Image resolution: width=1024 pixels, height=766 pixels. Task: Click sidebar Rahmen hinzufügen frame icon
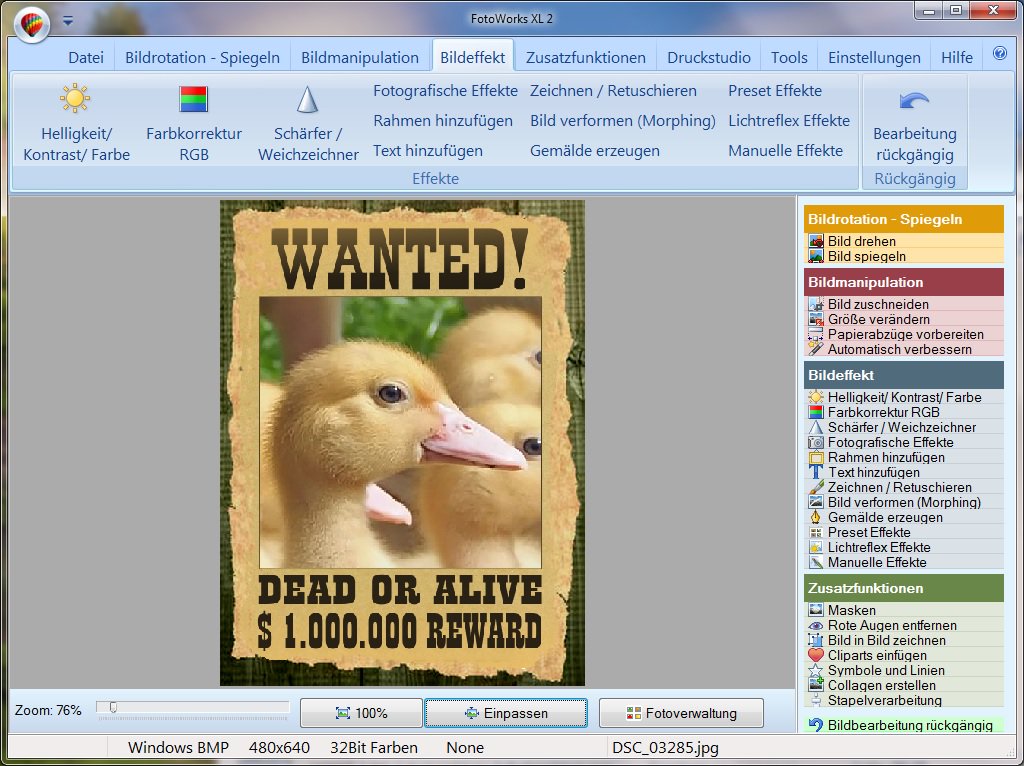tap(816, 457)
